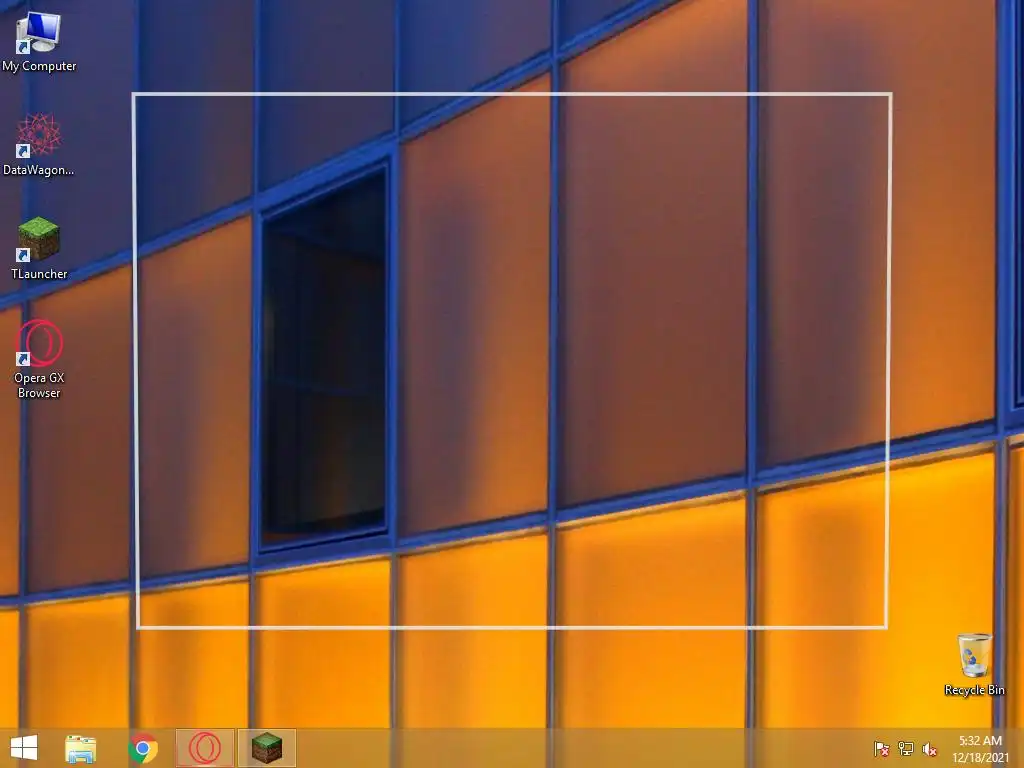Switch to the Minecraft launcher taskbar button
The width and height of the screenshot is (1024, 768).
pyautogui.click(x=267, y=748)
